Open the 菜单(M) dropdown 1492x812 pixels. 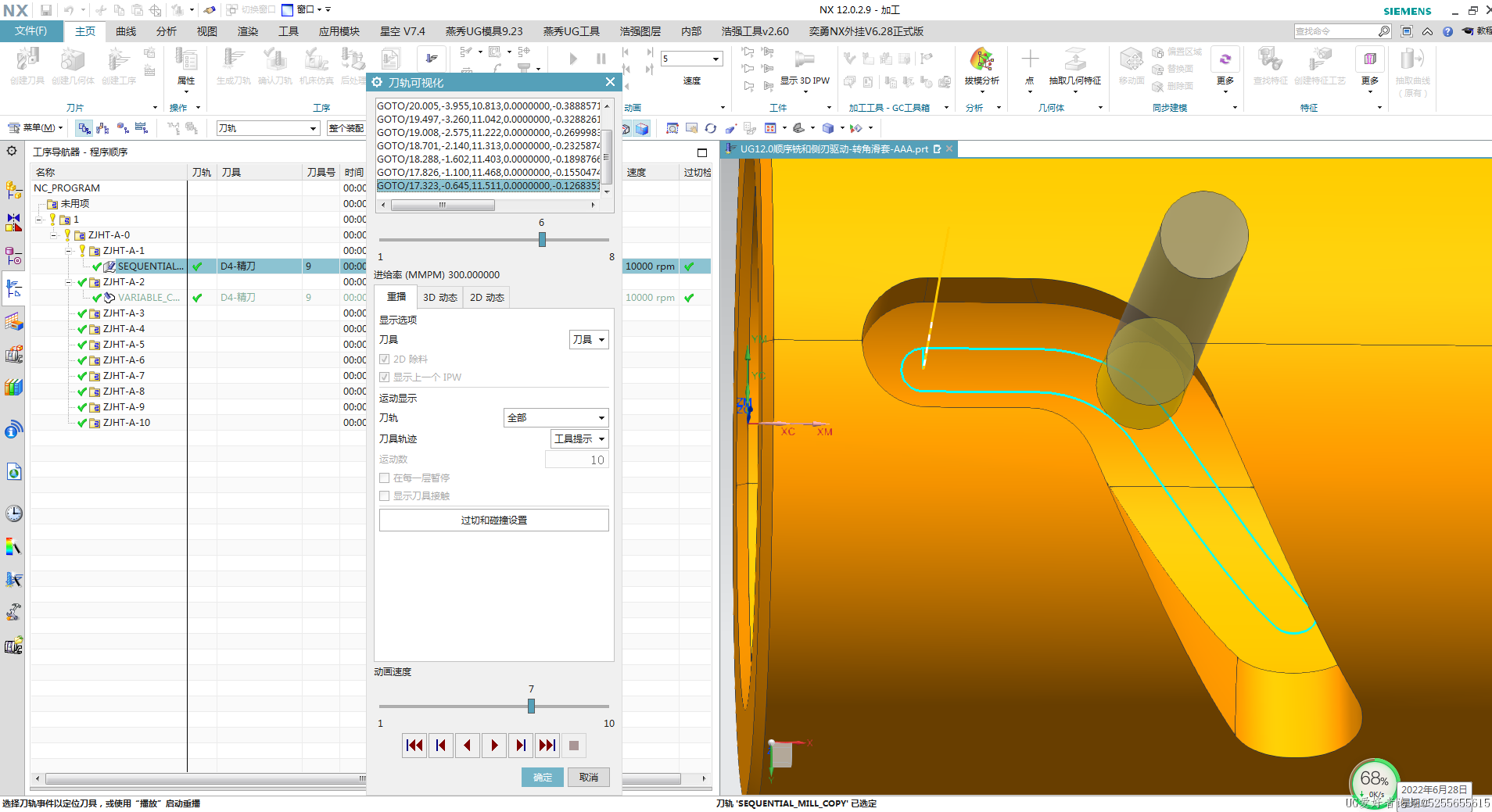point(35,128)
